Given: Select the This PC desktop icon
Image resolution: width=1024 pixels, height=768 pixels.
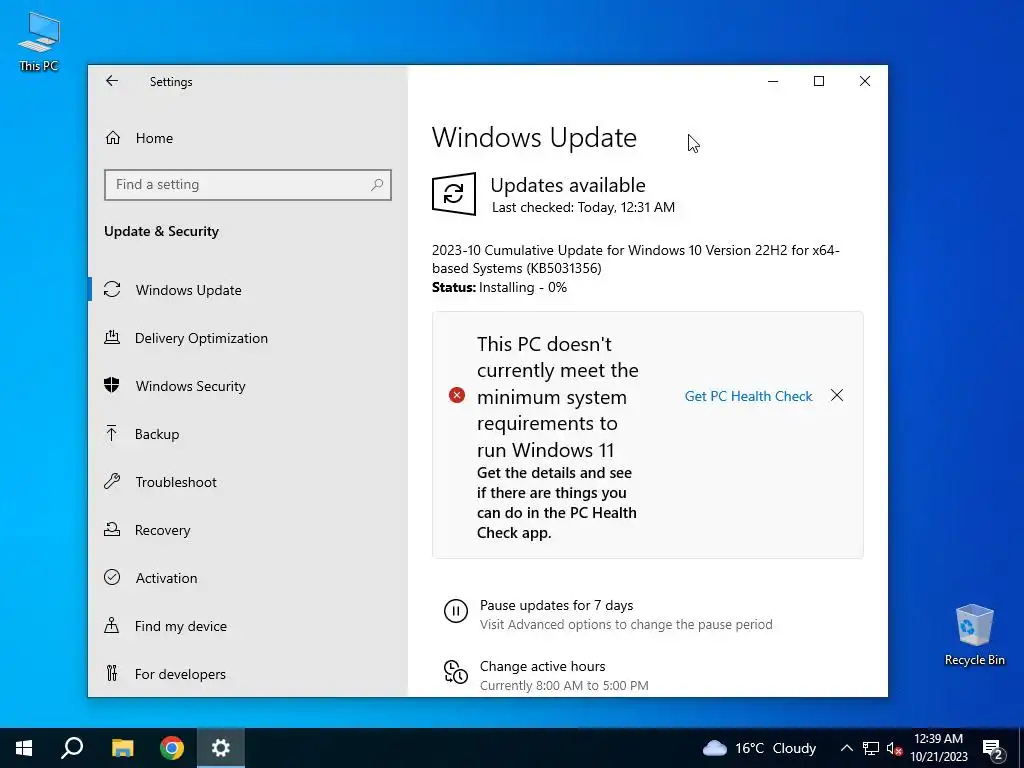Looking at the screenshot, I should 39,40.
